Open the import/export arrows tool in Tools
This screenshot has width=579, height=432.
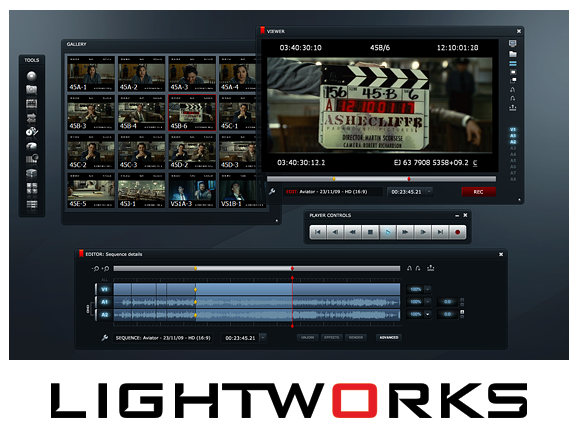pyautogui.click(x=32, y=118)
